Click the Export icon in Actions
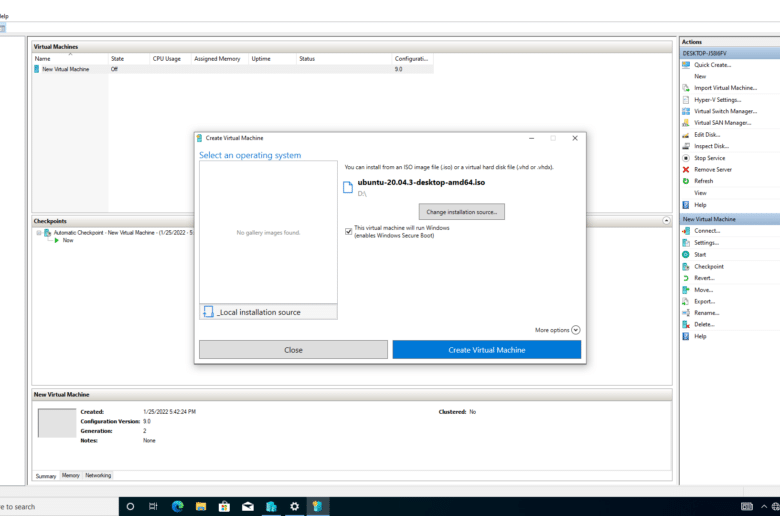780x516 pixels. pyautogui.click(x=686, y=302)
